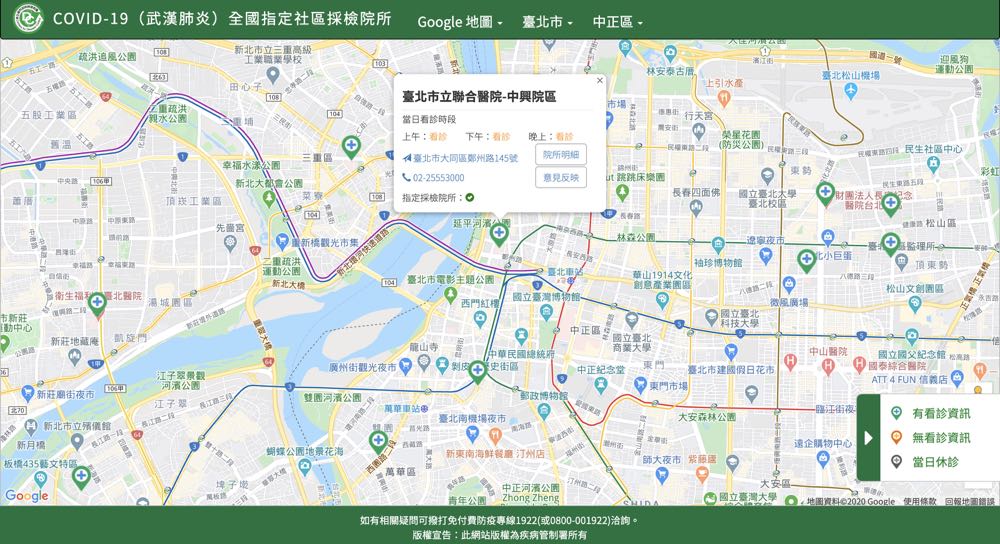Viewport: 1000px width, 544px height.
Task: Click the 郵政博物館 museum icon
Action: click(x=543, y=411)
